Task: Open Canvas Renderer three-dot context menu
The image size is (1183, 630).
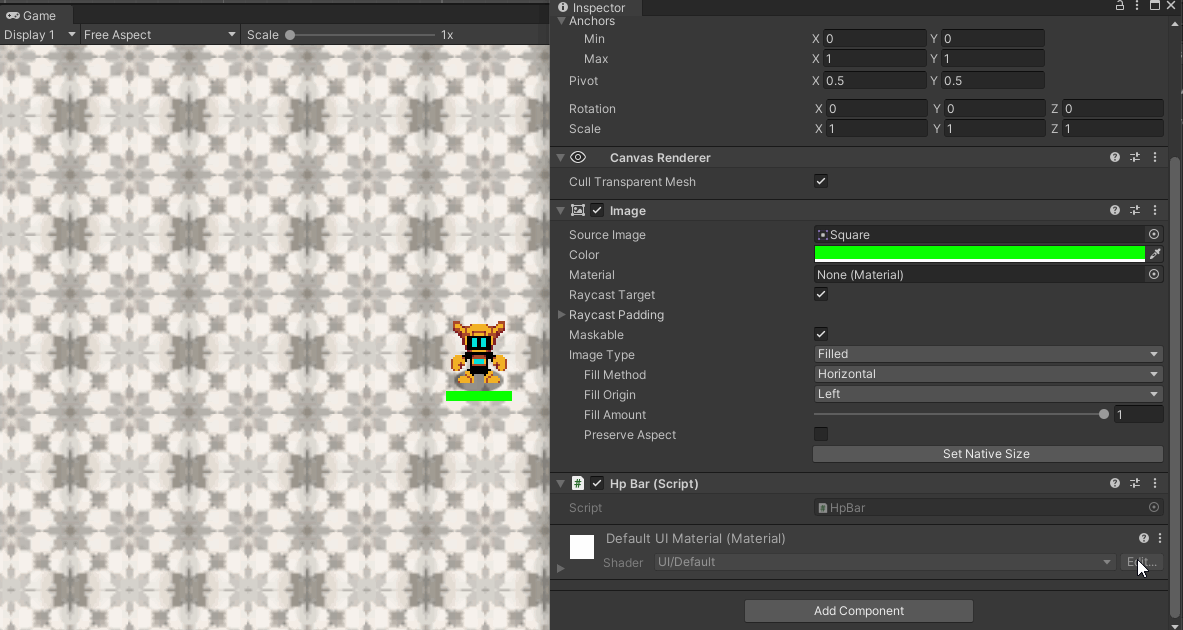Action: (x=1154, y=158)
